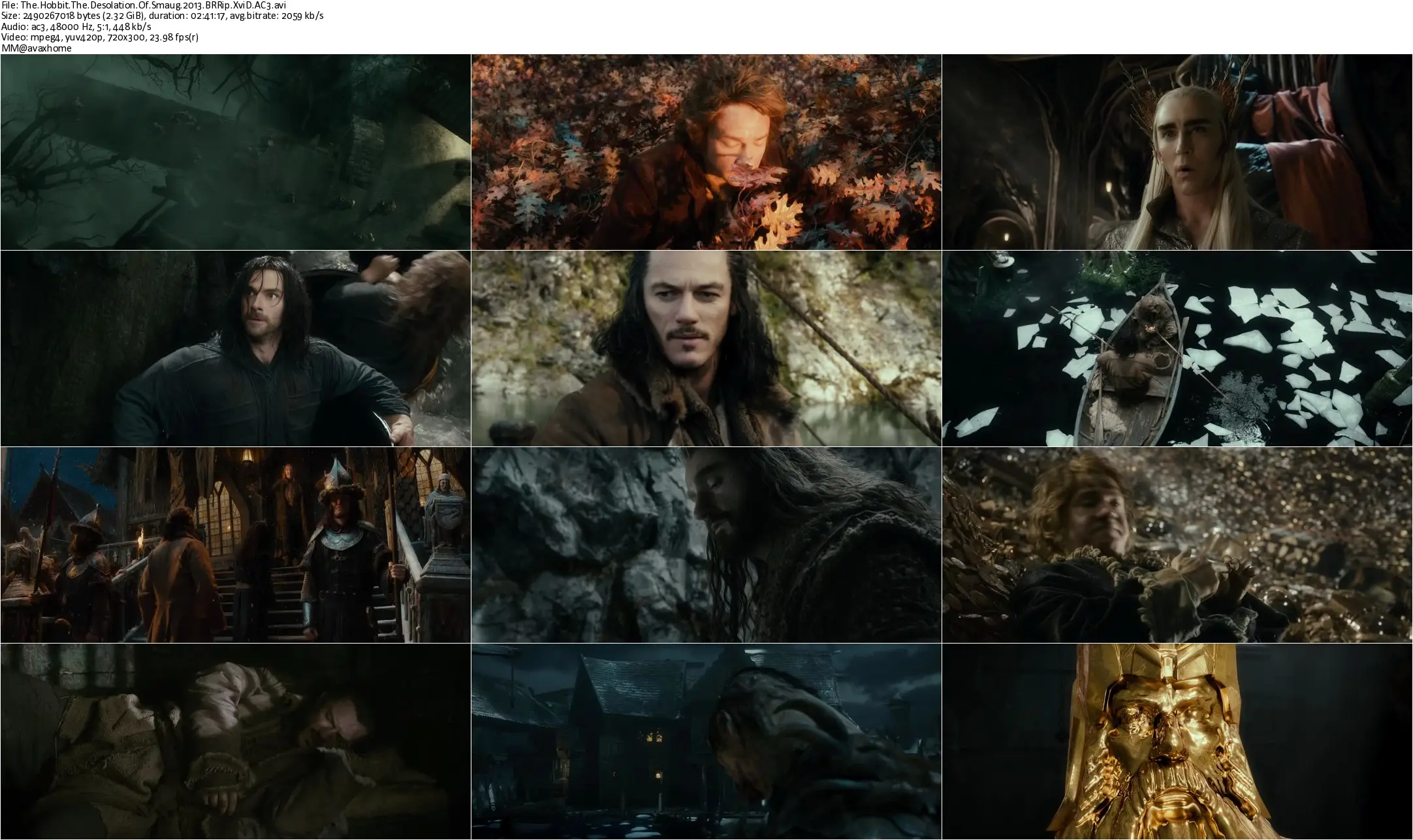The image size is (1413, 840).
Task: Click the 'MM@avaxhome' text
Action: [37, 48]
